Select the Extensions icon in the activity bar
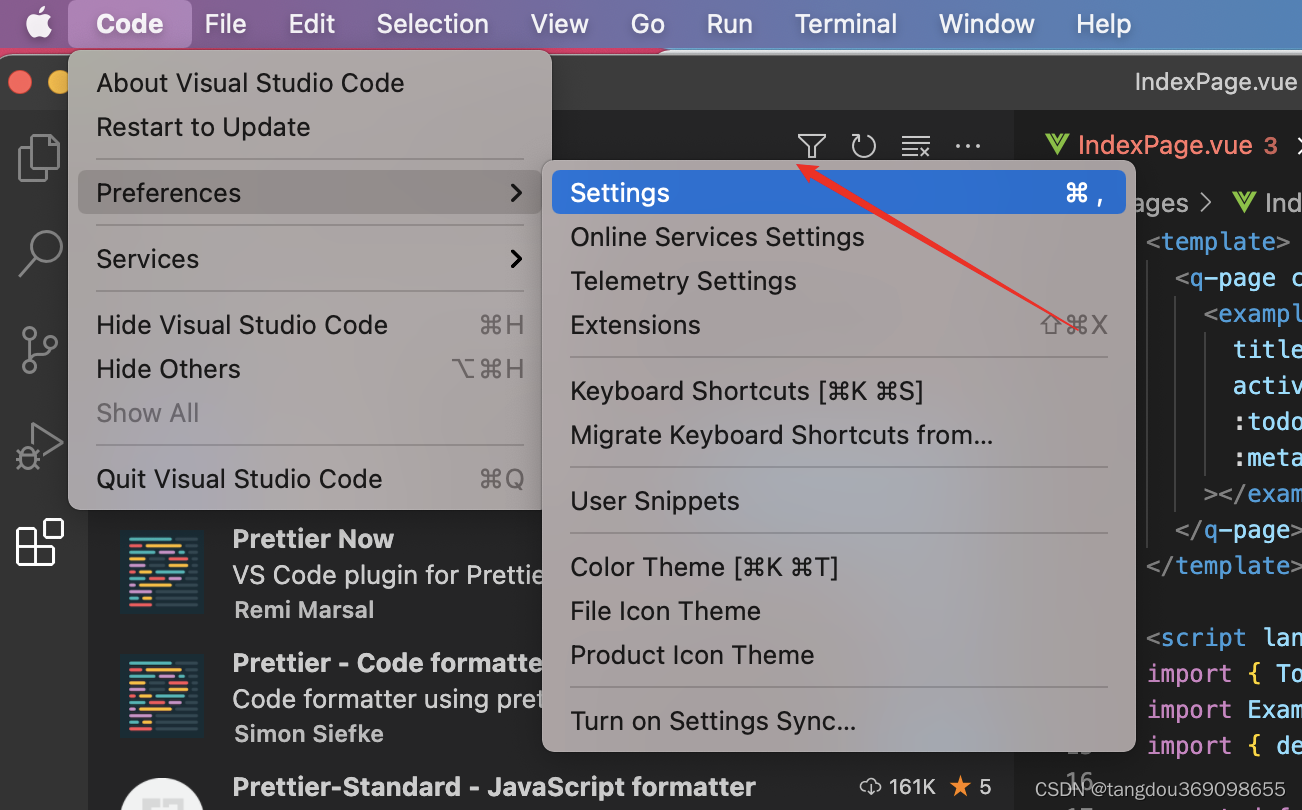Screen dimensions: 1302x810 click(x=38, y=542)
